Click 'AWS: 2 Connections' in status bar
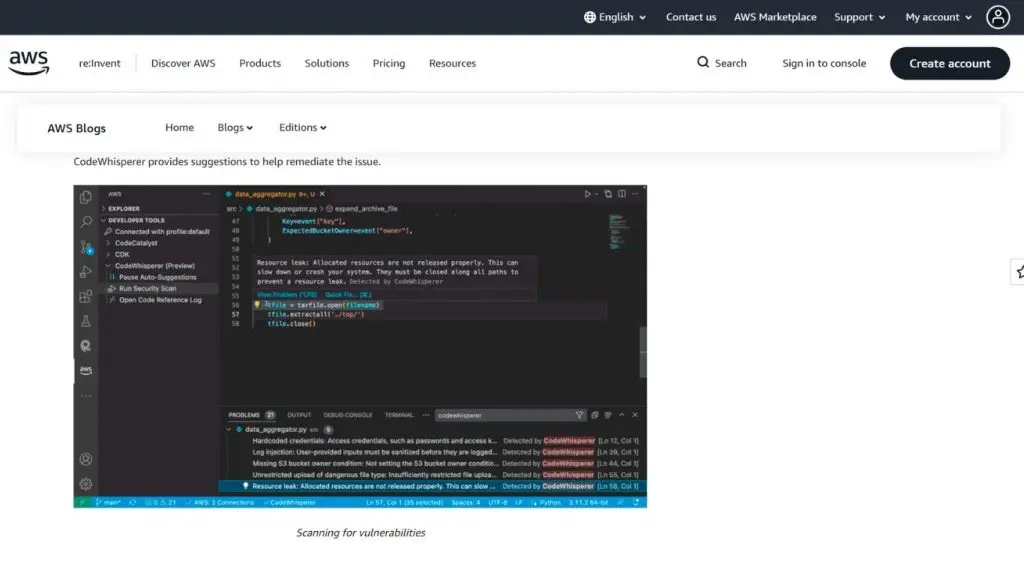Screen dimensions: 1024x576 [x=219, y=502]
